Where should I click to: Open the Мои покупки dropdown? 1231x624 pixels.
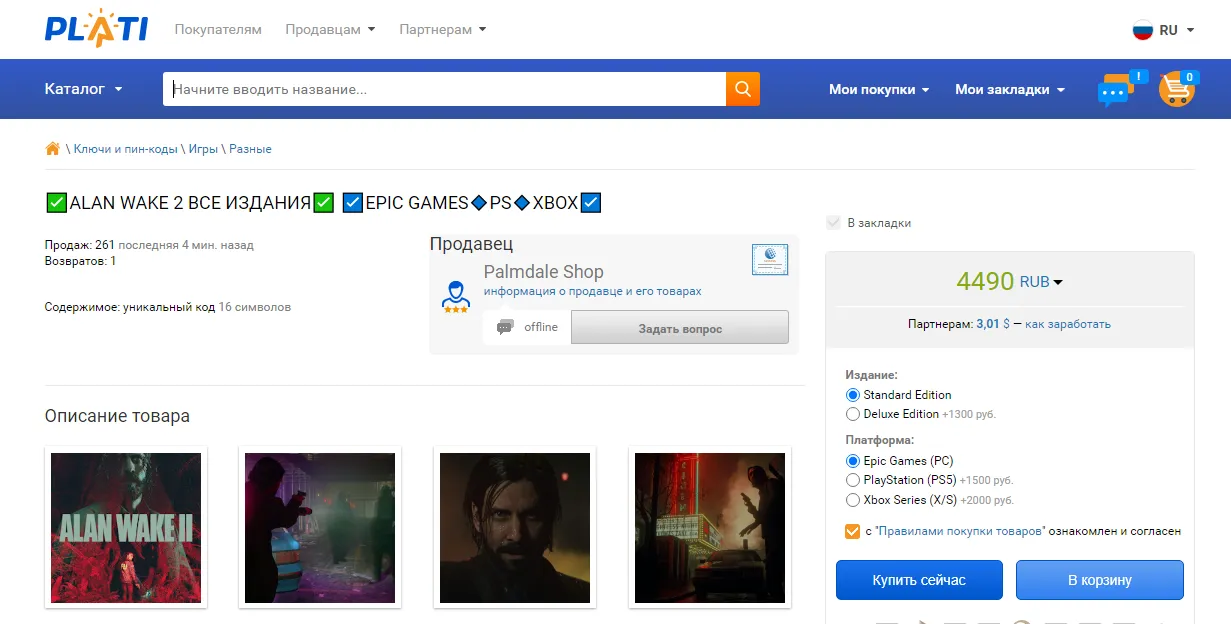tap(879, 89)
